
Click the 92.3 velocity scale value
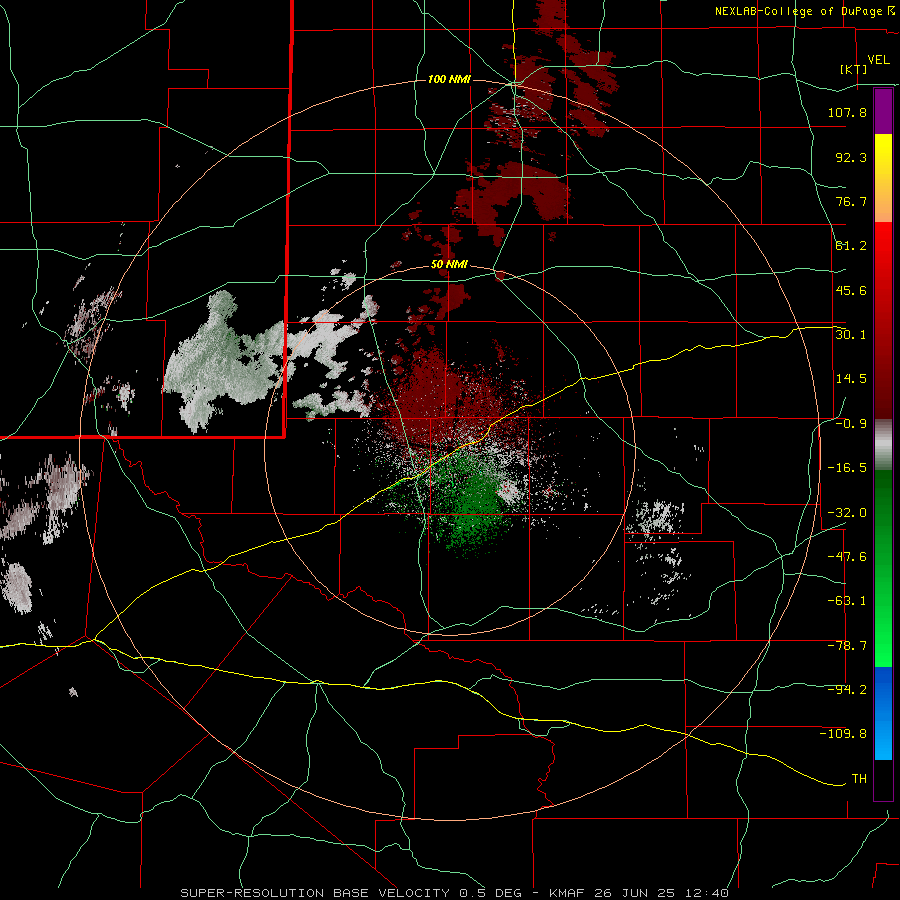pyautogui.click(x=851, y=157)
